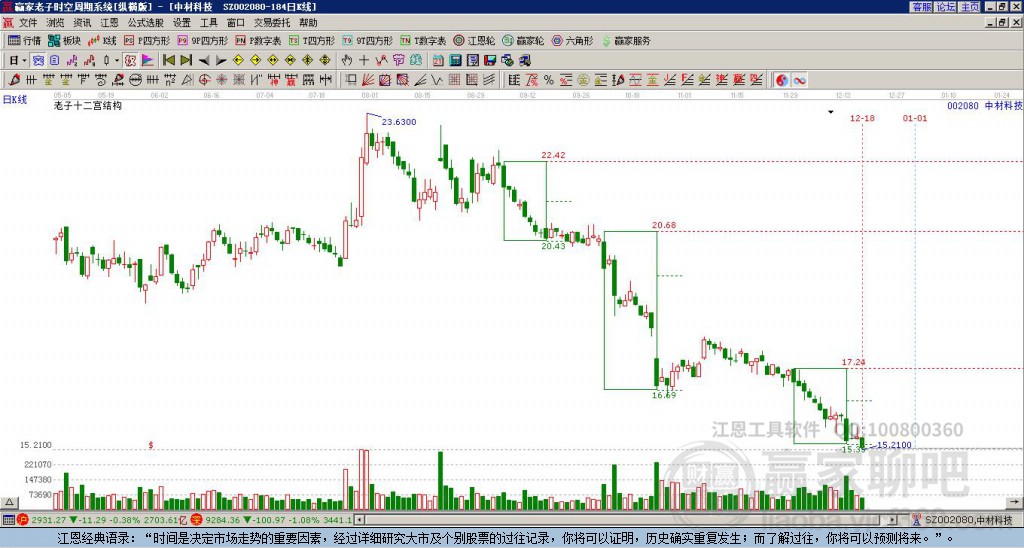The height and width of the screenshot is (548, 1024).
Task: Open 赢家服务 from the toolbar
Action: (626, 40)
